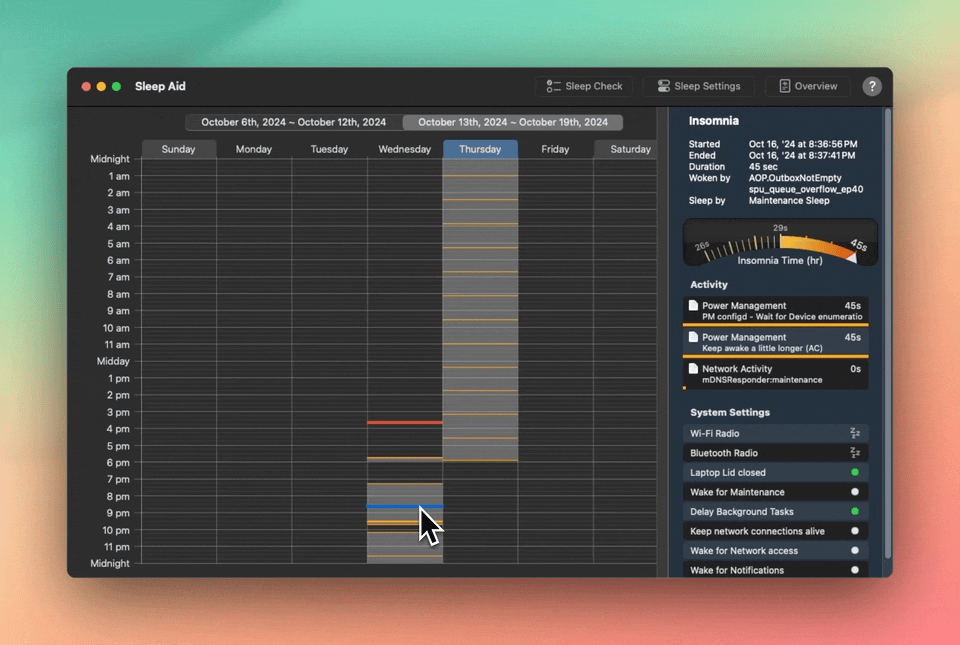Click the Overview toolbar button
Screen dimensions: 960x645
tap(808, 87)
